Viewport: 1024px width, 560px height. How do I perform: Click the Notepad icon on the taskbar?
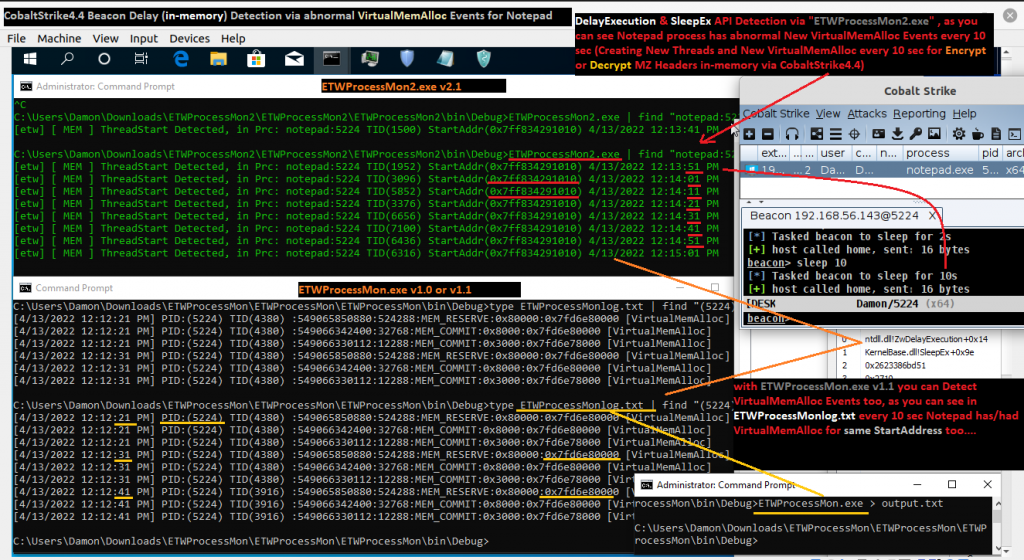click(x=445, y=59)
